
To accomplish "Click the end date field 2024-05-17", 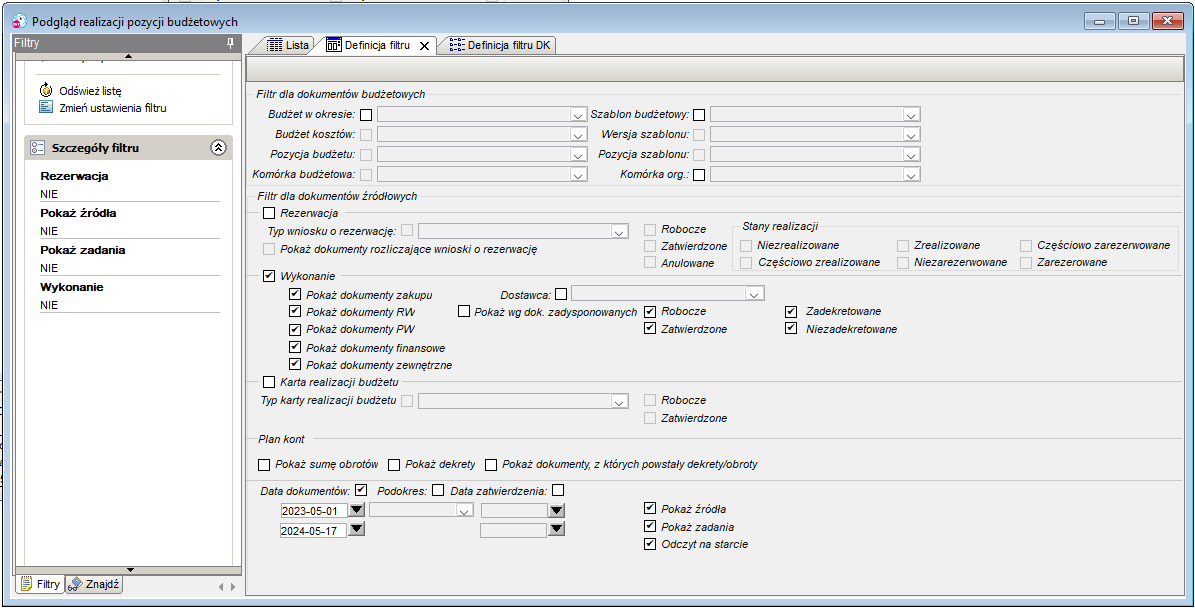I will click(313, 530).
